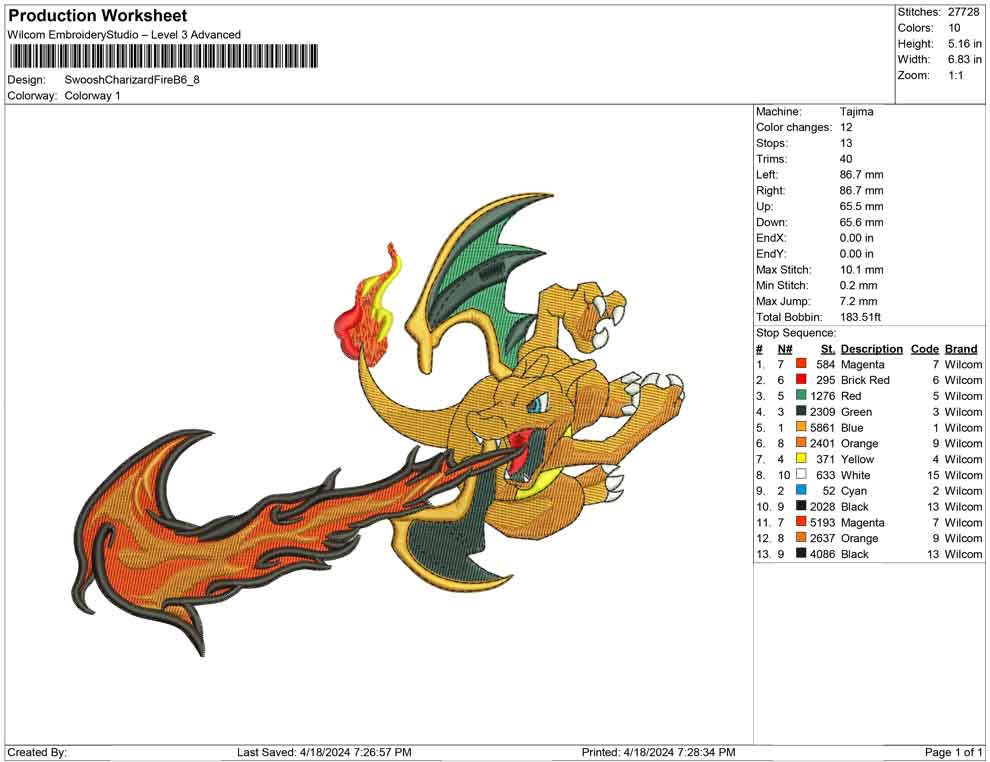This screenshot has width=990, height=762.
Task: Select the Orange swatch with 2401 stitches
Action: pyautogui.click(x=801, y=443)
